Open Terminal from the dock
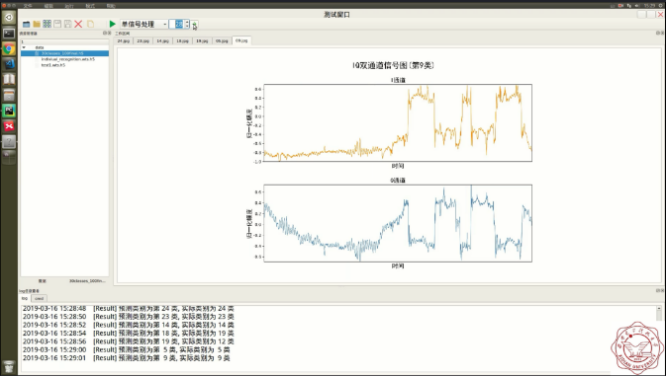Image resolution: width=666 pixels, height=376 pixels. click(x=9, y=33)
